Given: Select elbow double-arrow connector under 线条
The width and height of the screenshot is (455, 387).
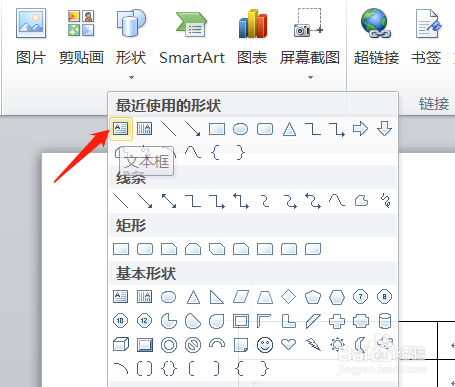Looking at the screenshot, I should [241, 201].
